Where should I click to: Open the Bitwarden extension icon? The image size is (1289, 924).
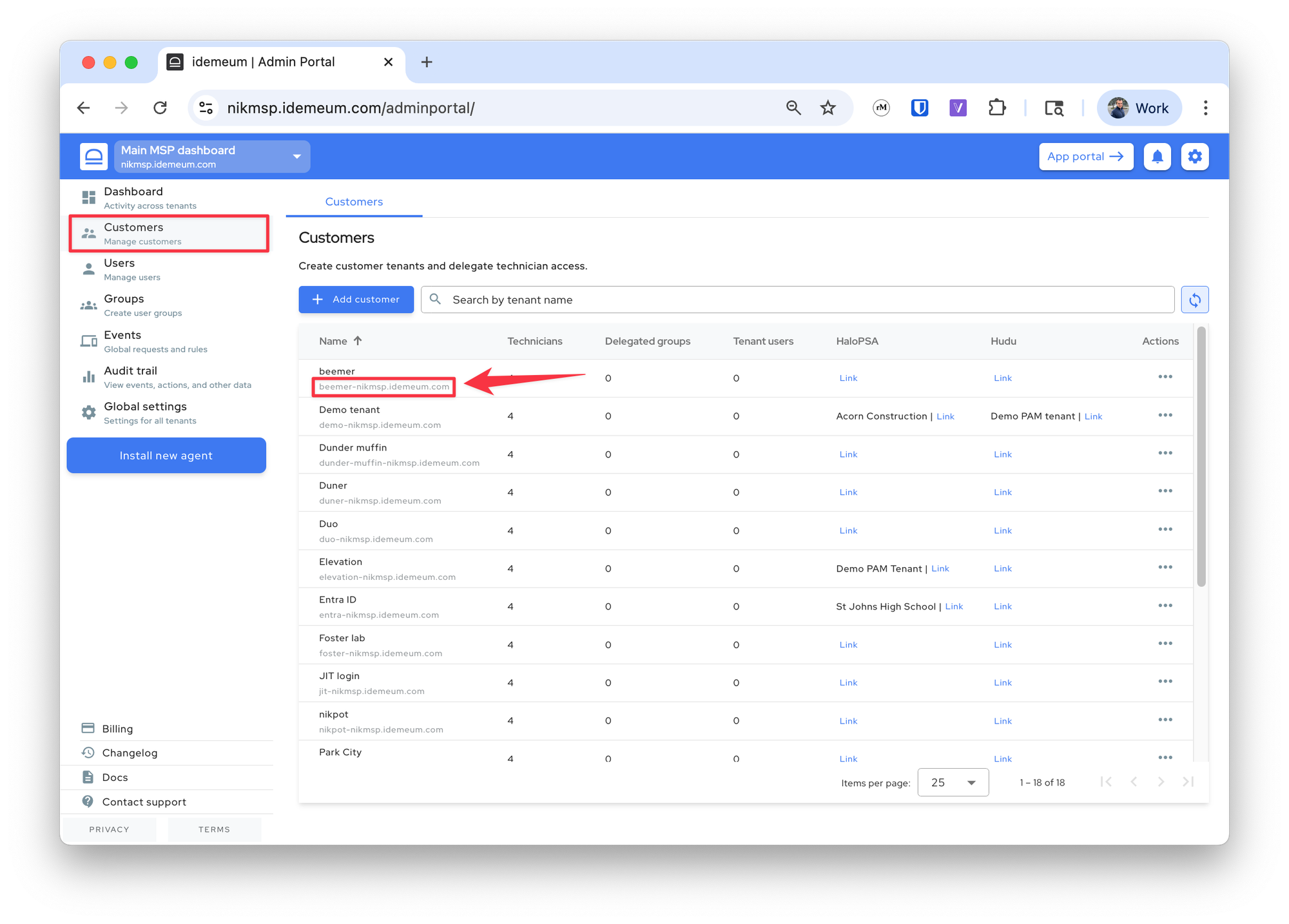pyautogui.click(x=919, y=108)
